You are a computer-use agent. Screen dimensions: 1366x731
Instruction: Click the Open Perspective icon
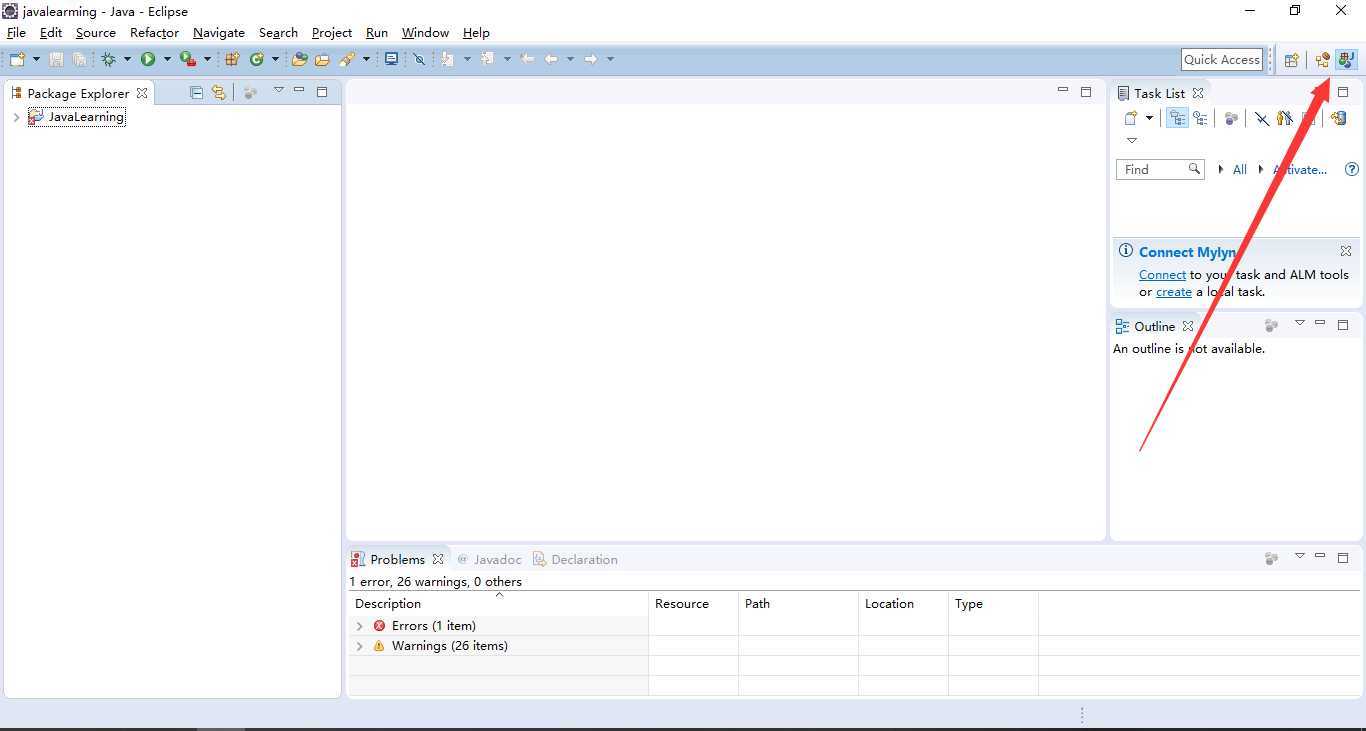click(1291, 60)
